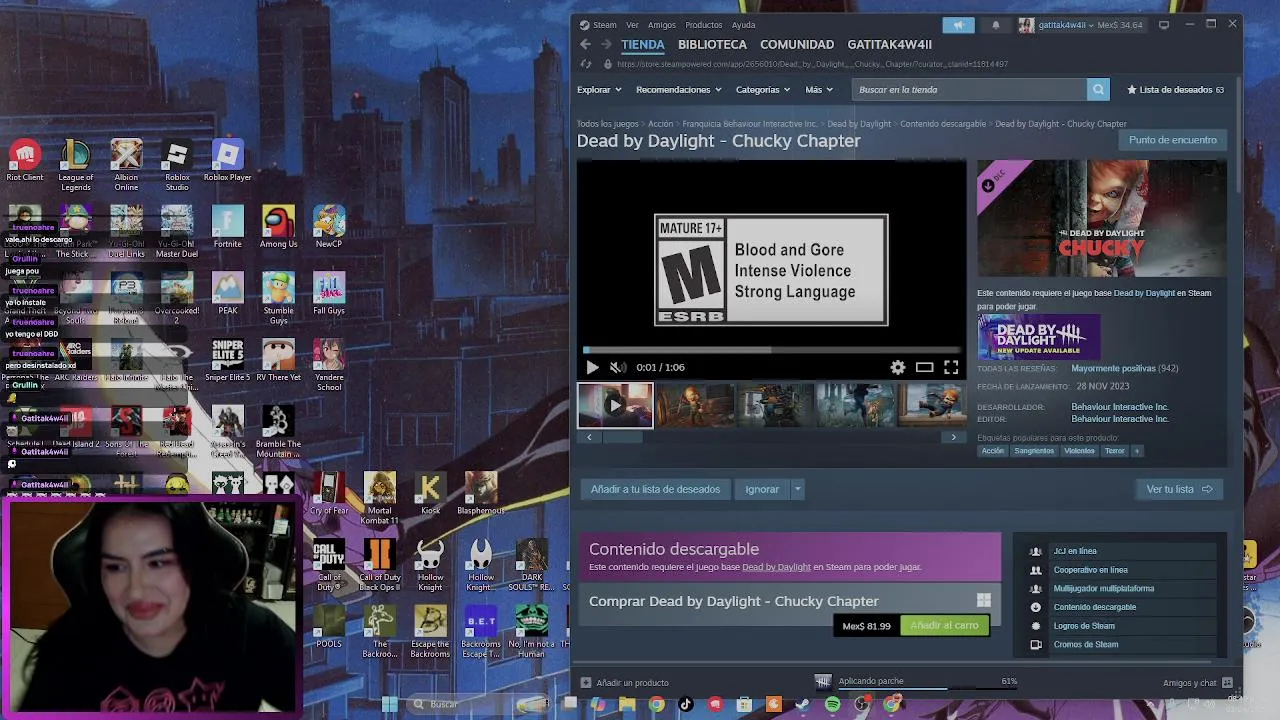The height and width of the screenshot is (720, 1280).
Task: Click Ignorar button
Action: point(762,489)
